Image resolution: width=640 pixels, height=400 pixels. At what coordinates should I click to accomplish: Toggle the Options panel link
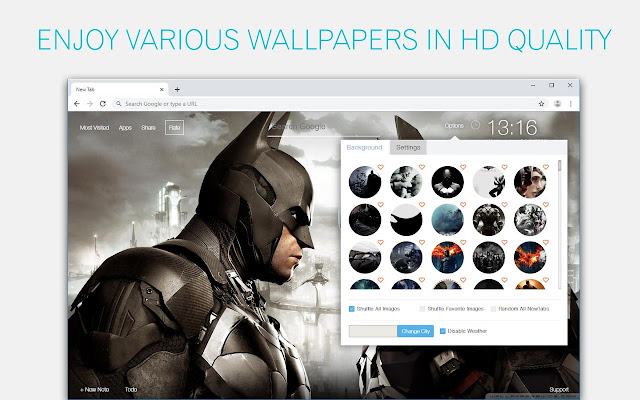click(454, 125)
